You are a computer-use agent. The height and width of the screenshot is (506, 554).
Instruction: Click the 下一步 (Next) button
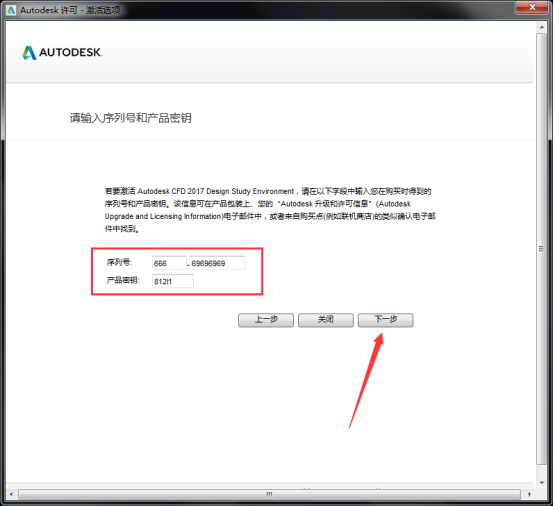pyautogui.click(x=385, y=320)
